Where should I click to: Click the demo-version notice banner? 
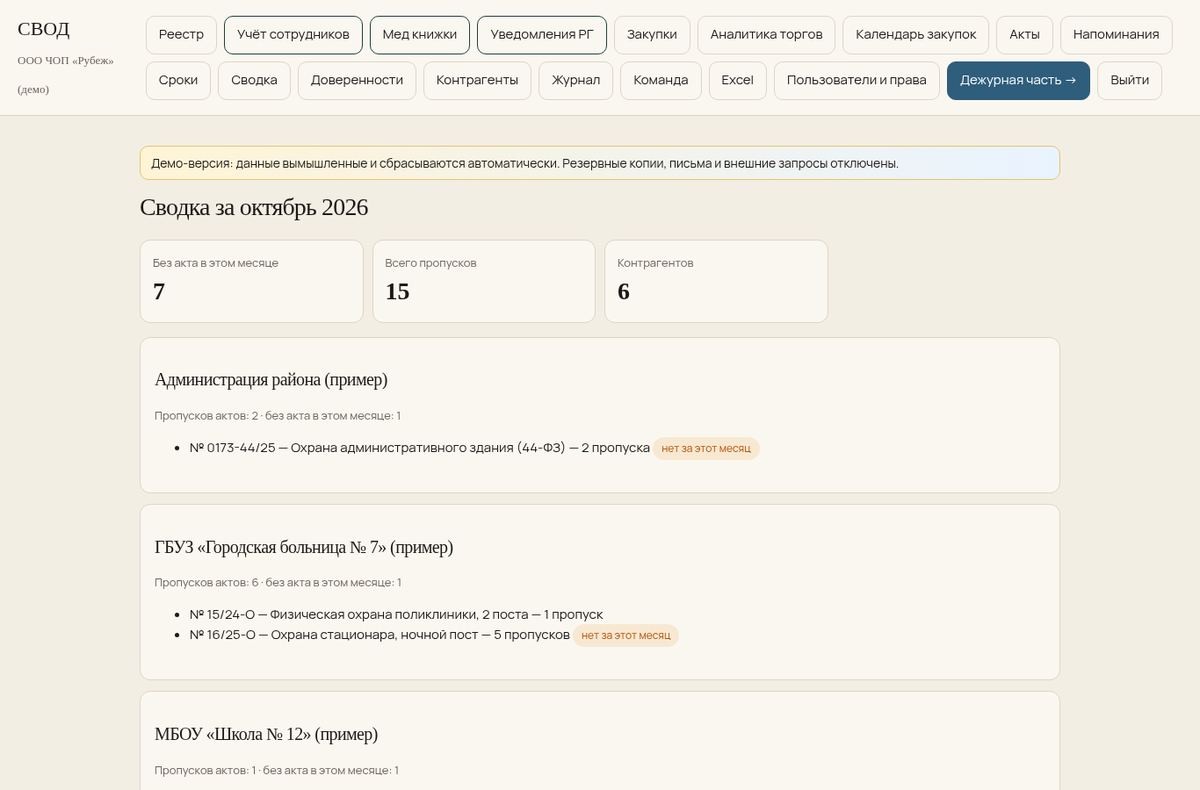click(x=600, y=163)
